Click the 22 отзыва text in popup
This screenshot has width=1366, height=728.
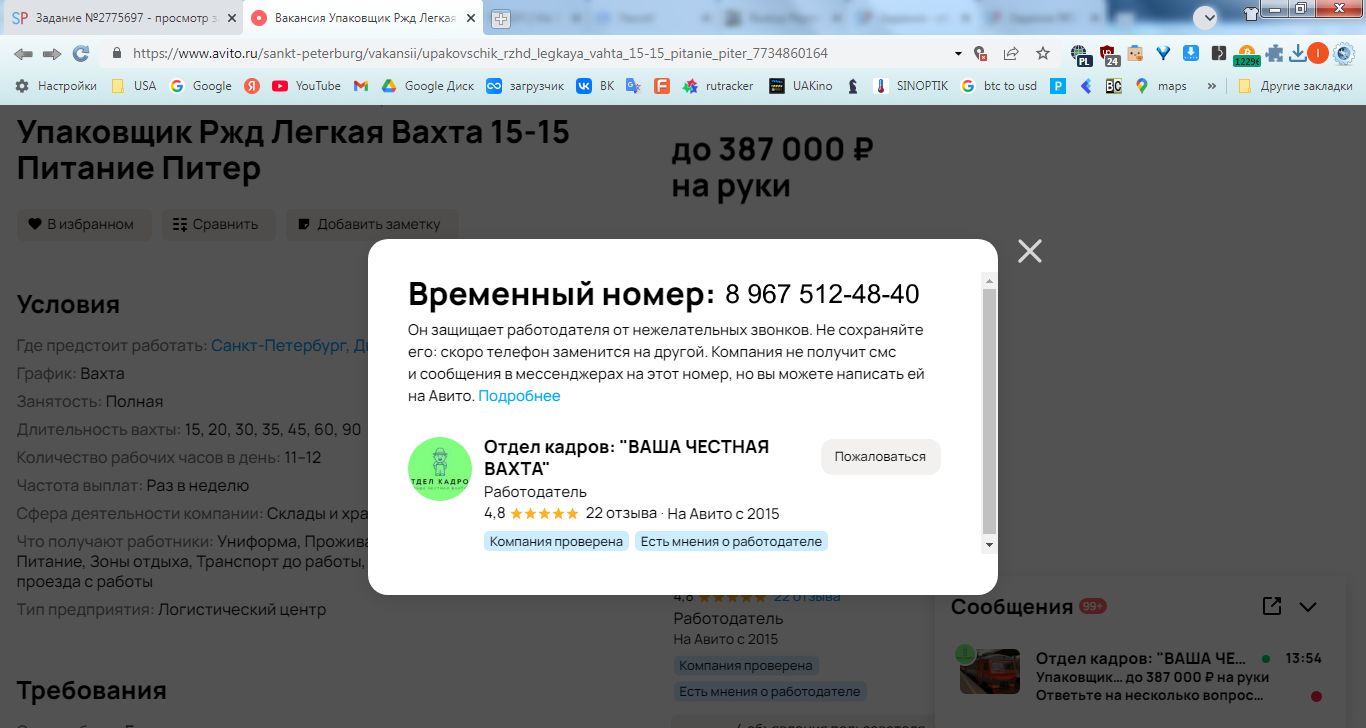point(621,514)
